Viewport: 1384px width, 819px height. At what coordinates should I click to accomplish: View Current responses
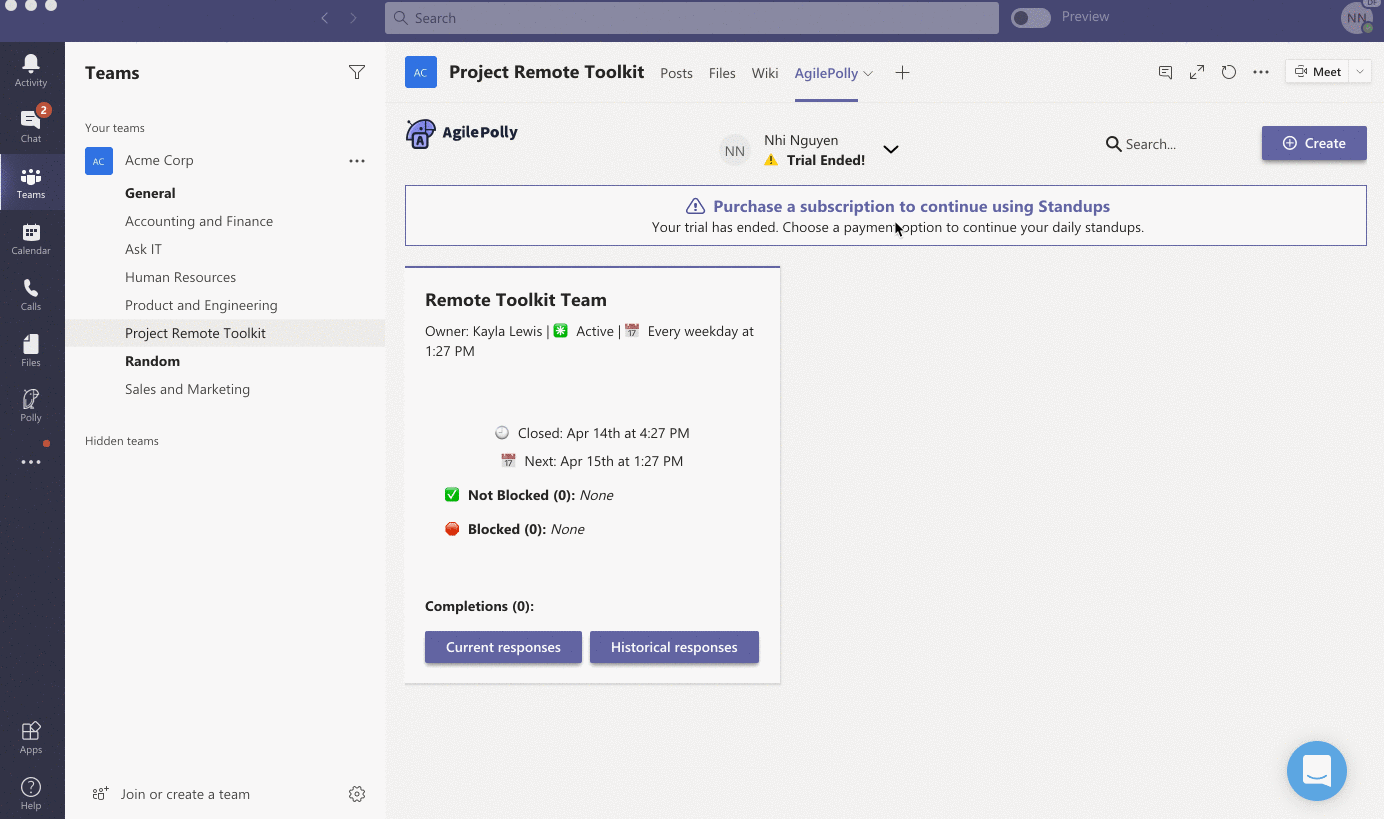503,647
